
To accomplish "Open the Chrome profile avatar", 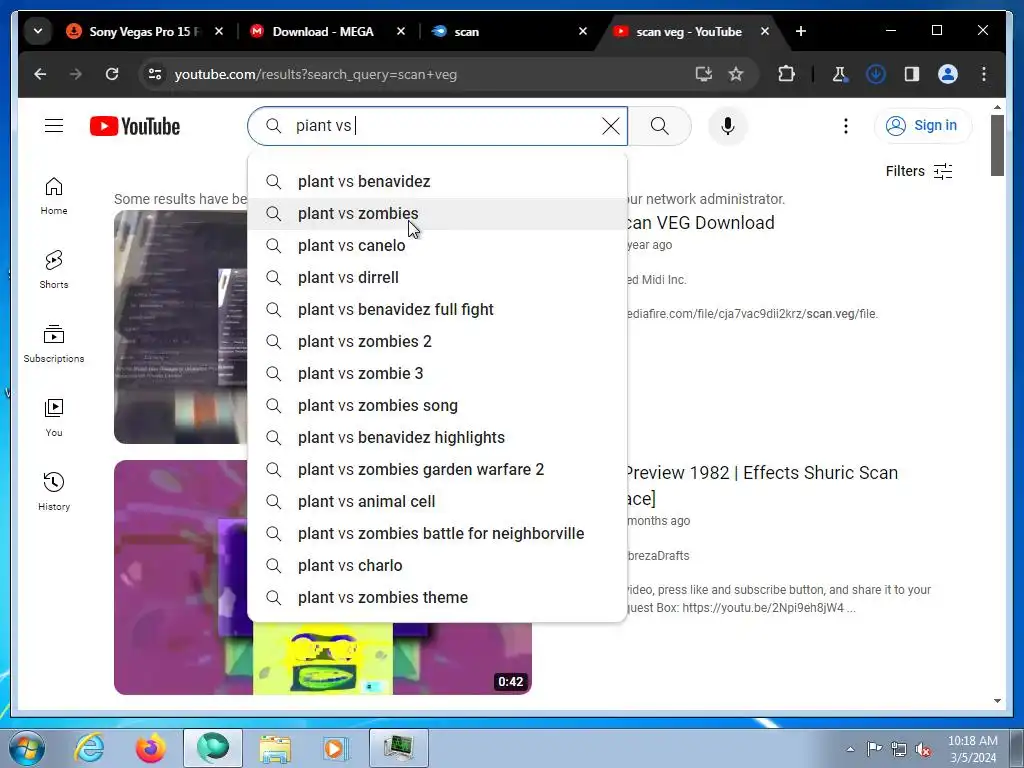I will pos(948,74).
